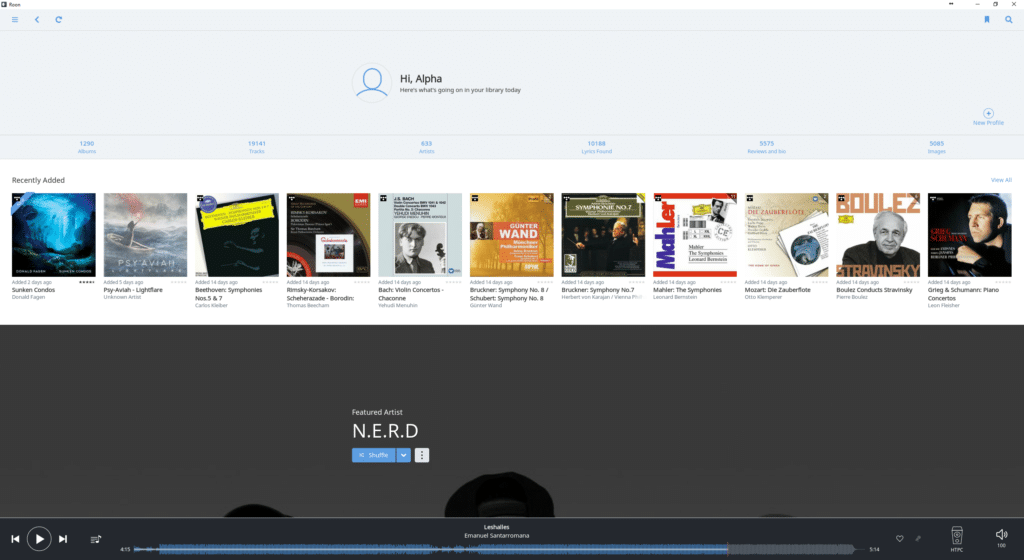The image size is (1024, 560).
Task: Click the artist name Yehudi Menuhin
Action: [398, 305]
